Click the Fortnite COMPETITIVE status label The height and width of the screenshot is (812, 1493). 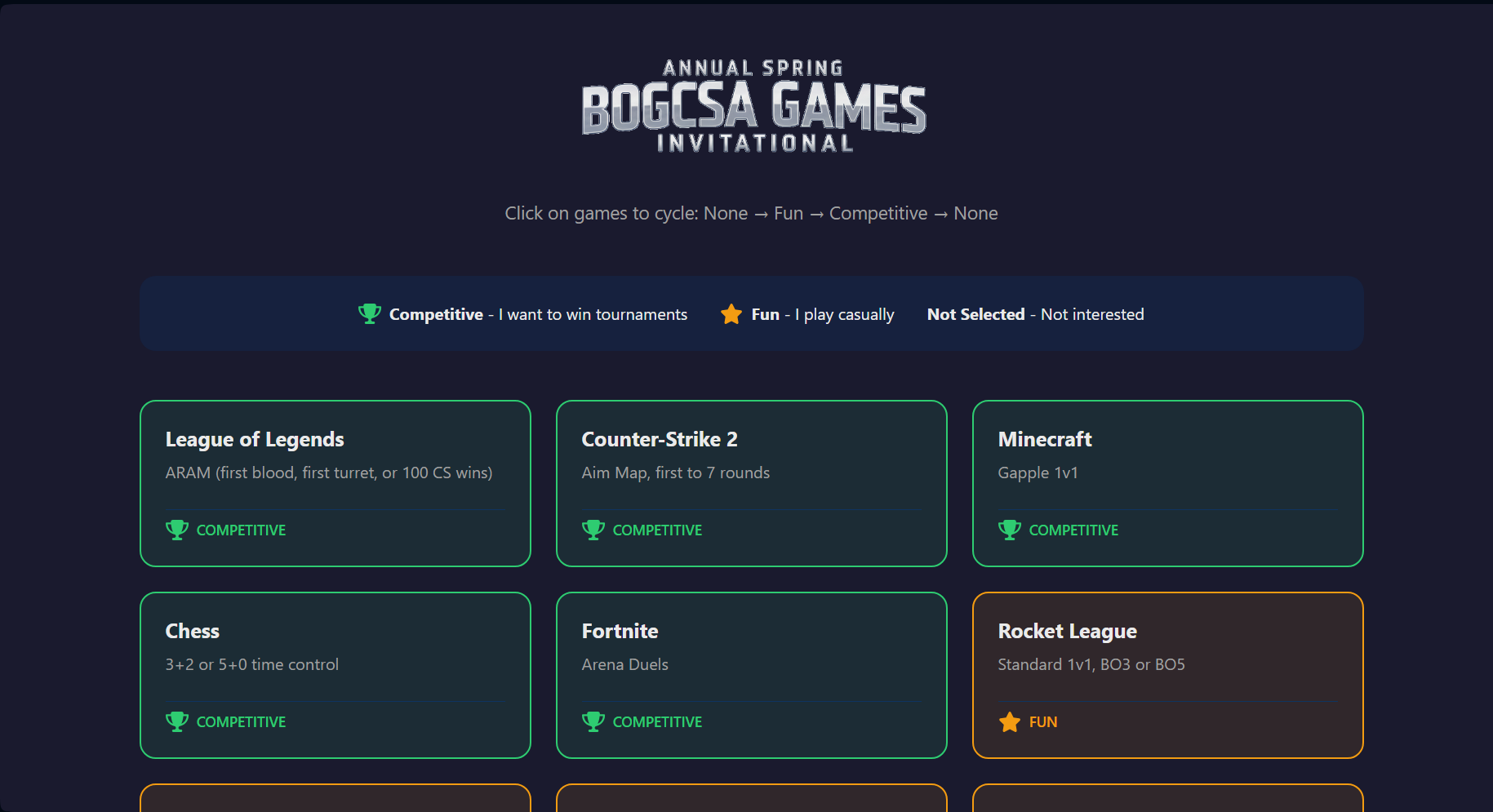point(657,722)
